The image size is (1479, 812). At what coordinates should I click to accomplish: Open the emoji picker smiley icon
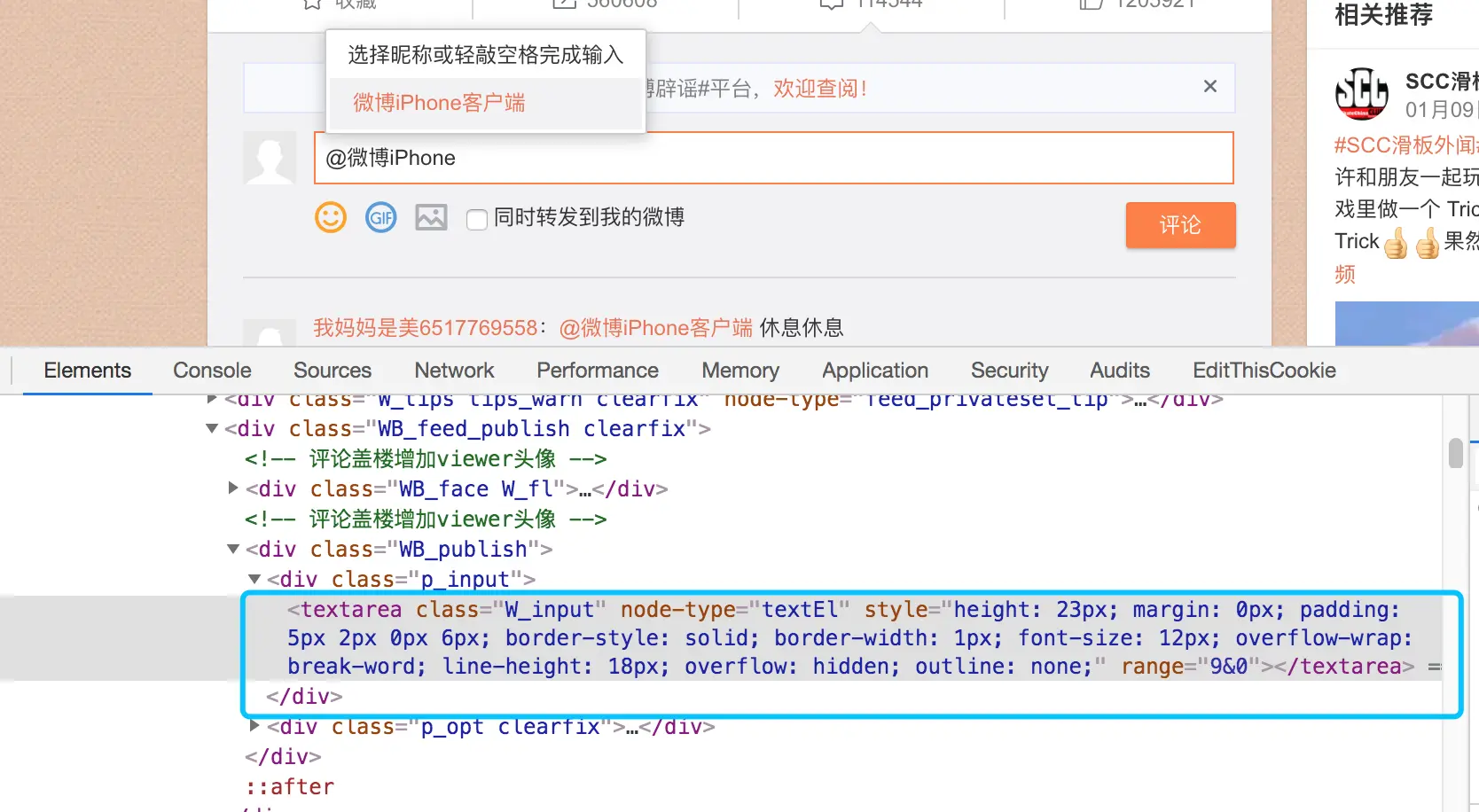point(331,217)
